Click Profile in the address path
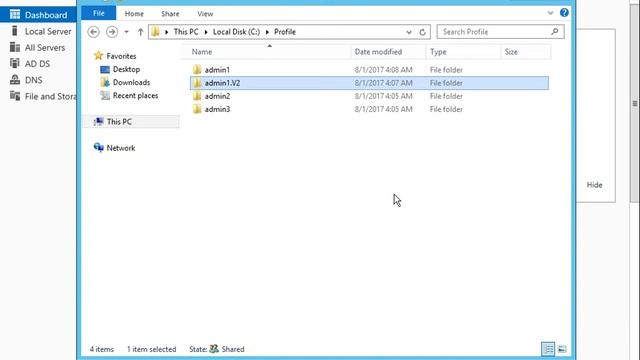The width and height of the screenshot is (640, 360). pyautogui.click(x=285, y=32)
